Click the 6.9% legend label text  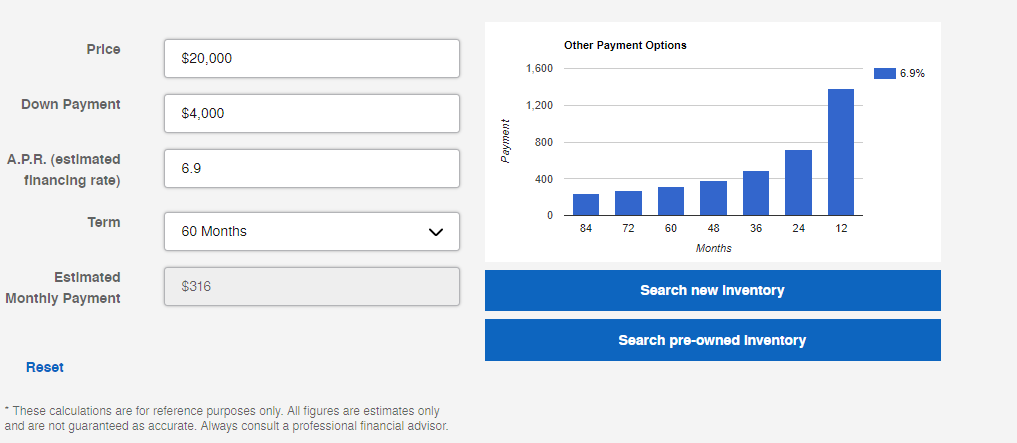click(912, 73)
